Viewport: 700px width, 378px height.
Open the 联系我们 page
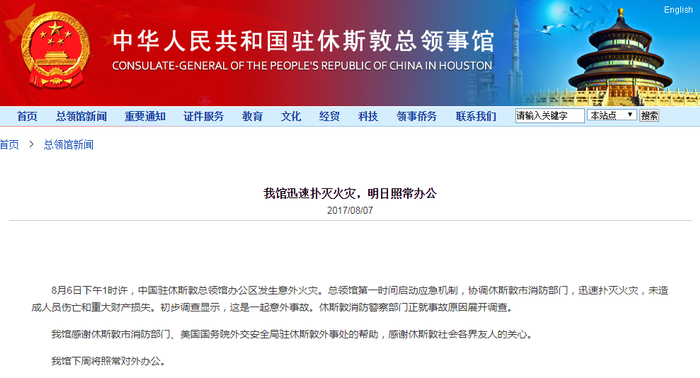pyautogui.click(x=476, y=116)
